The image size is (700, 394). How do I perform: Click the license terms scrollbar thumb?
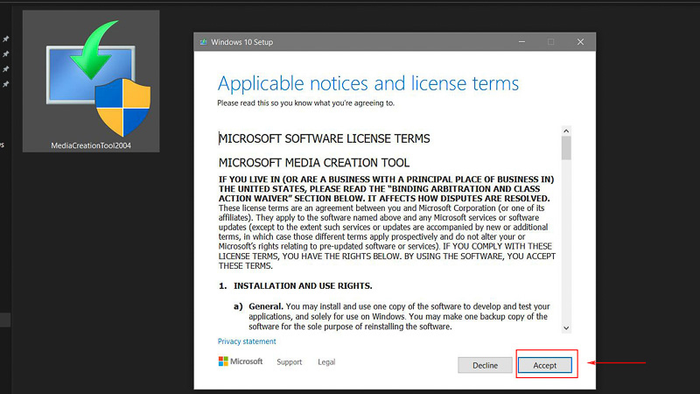(x=566, y=148)
